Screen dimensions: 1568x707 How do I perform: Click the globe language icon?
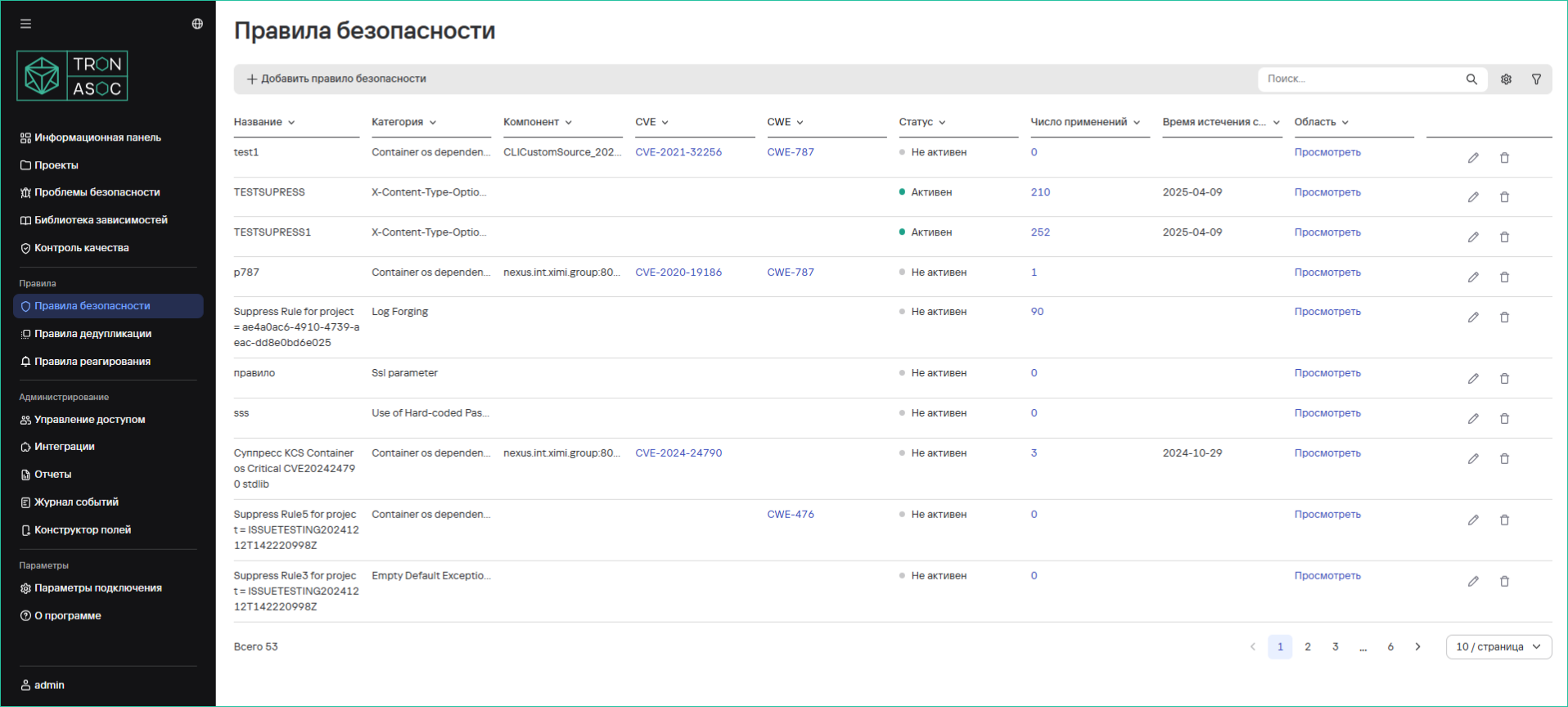click(x=197, y=24)
